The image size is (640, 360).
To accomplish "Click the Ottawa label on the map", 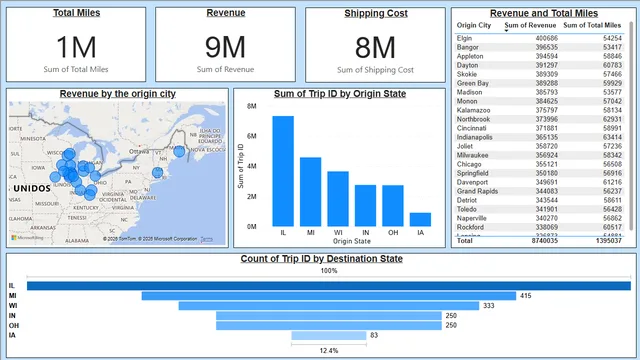I will click(x=139, y=151).
